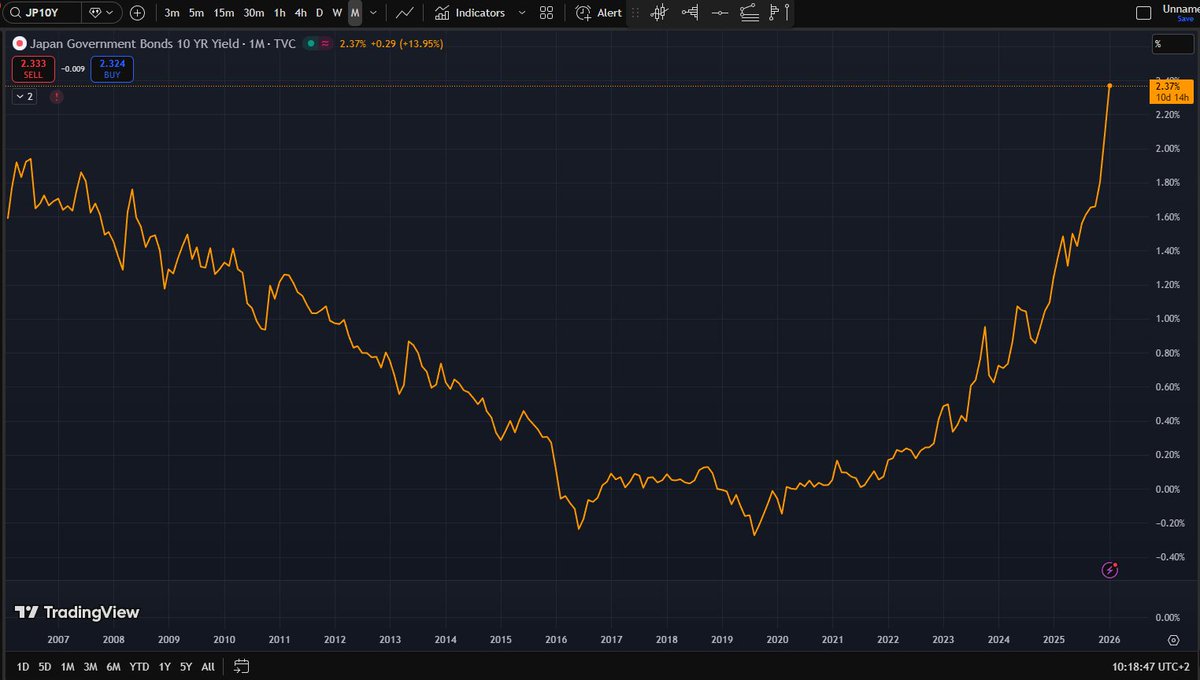The width and height of the screenshot is (1200, 680).
Task: Set date range to 1D
Action: pos(22,666)
